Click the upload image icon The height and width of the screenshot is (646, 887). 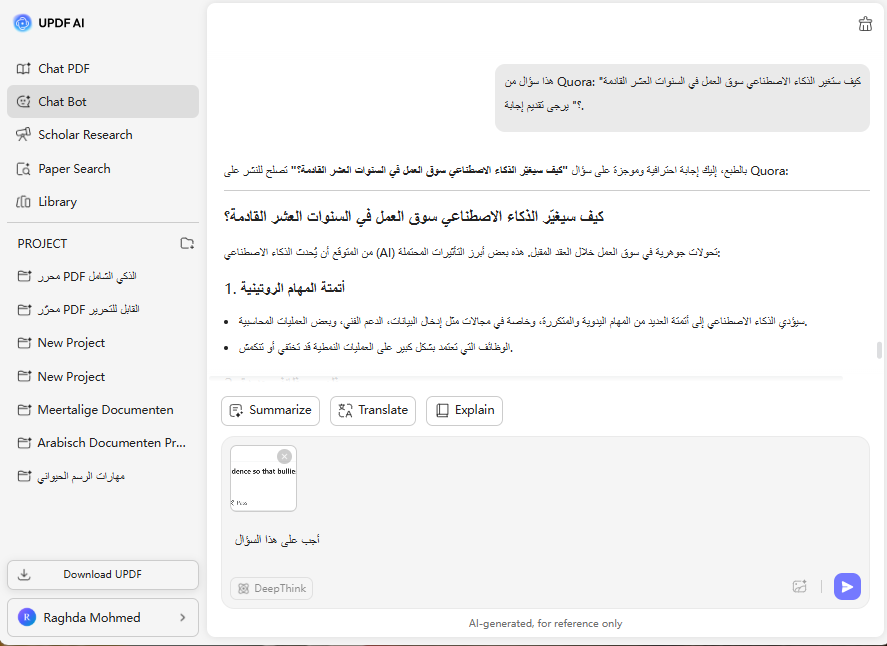[799, 587]
